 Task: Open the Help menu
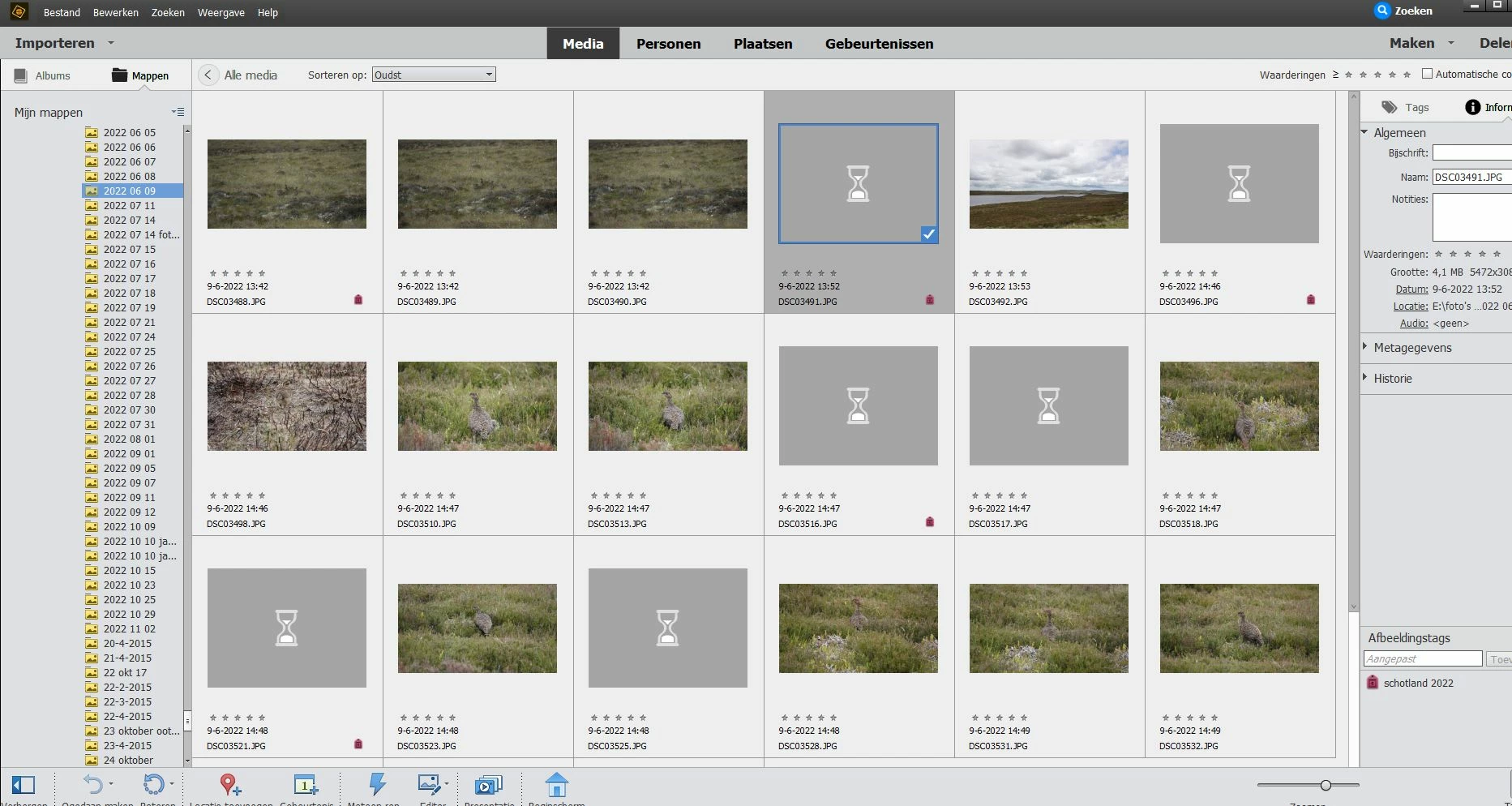268,12
